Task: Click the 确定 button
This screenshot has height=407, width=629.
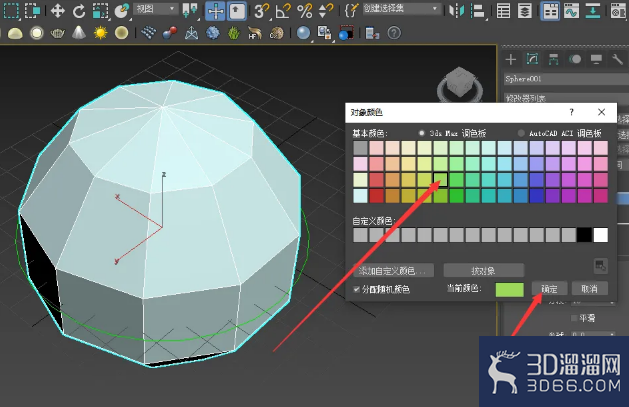Action: click(x=550, y=289)
